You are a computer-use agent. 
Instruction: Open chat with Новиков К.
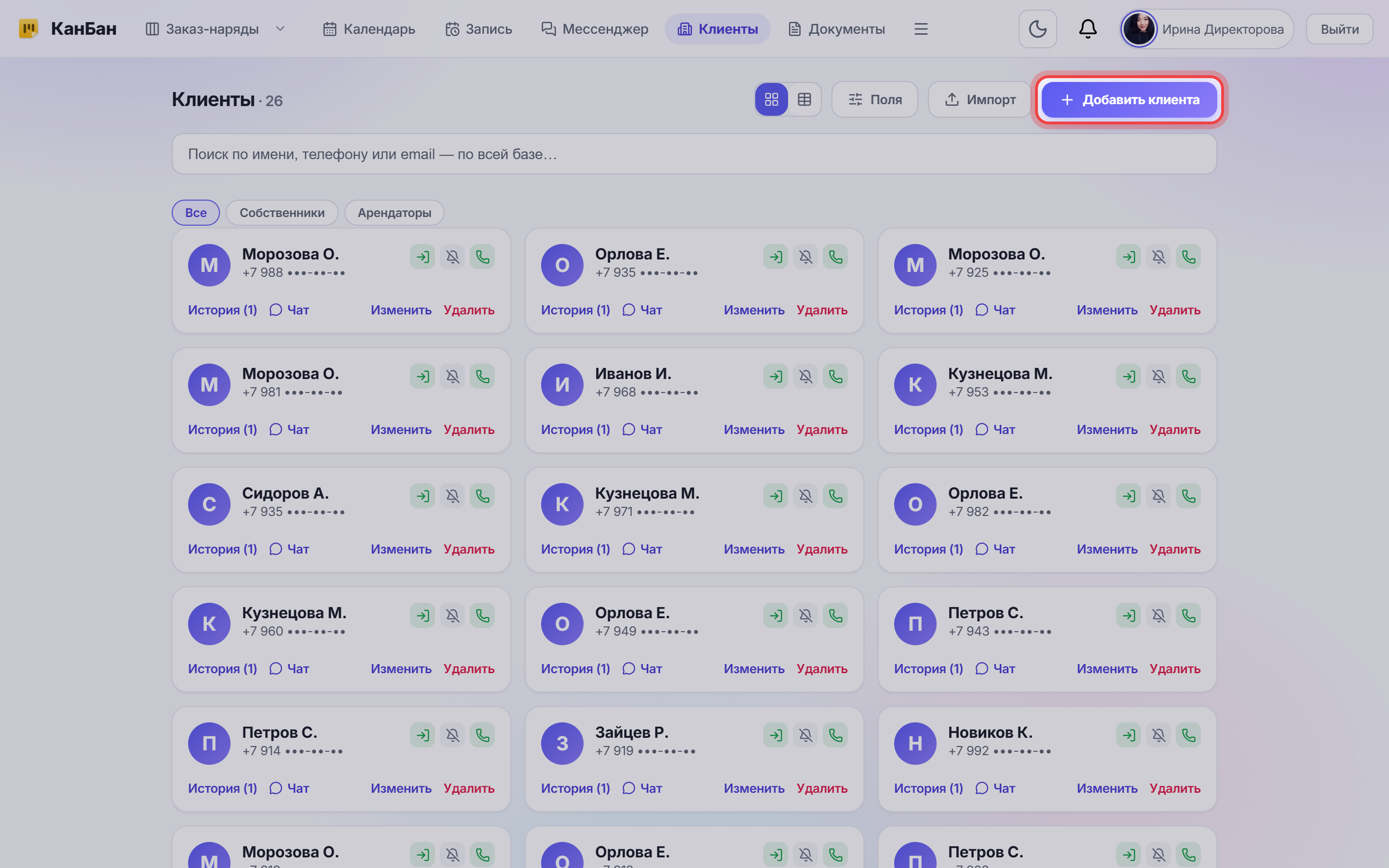(x=994, y=788)
